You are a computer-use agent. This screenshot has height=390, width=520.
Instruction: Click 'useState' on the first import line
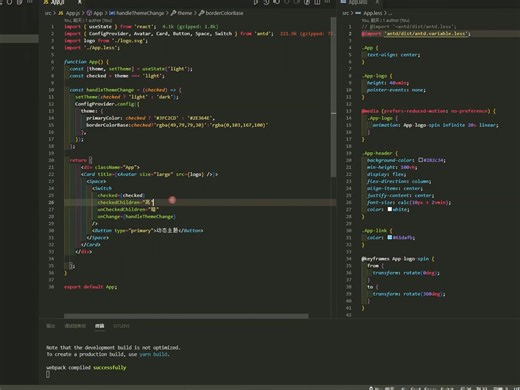100,27
